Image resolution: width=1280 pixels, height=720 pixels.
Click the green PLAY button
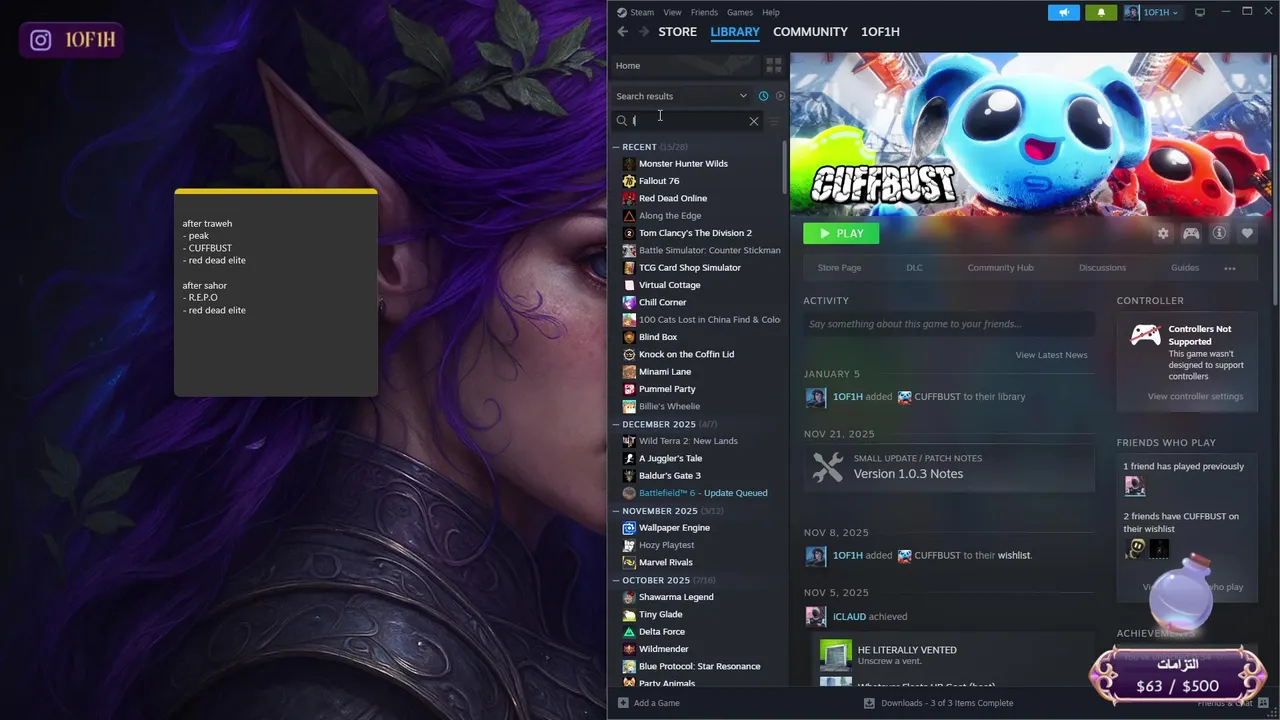click(x=841, y=233)
